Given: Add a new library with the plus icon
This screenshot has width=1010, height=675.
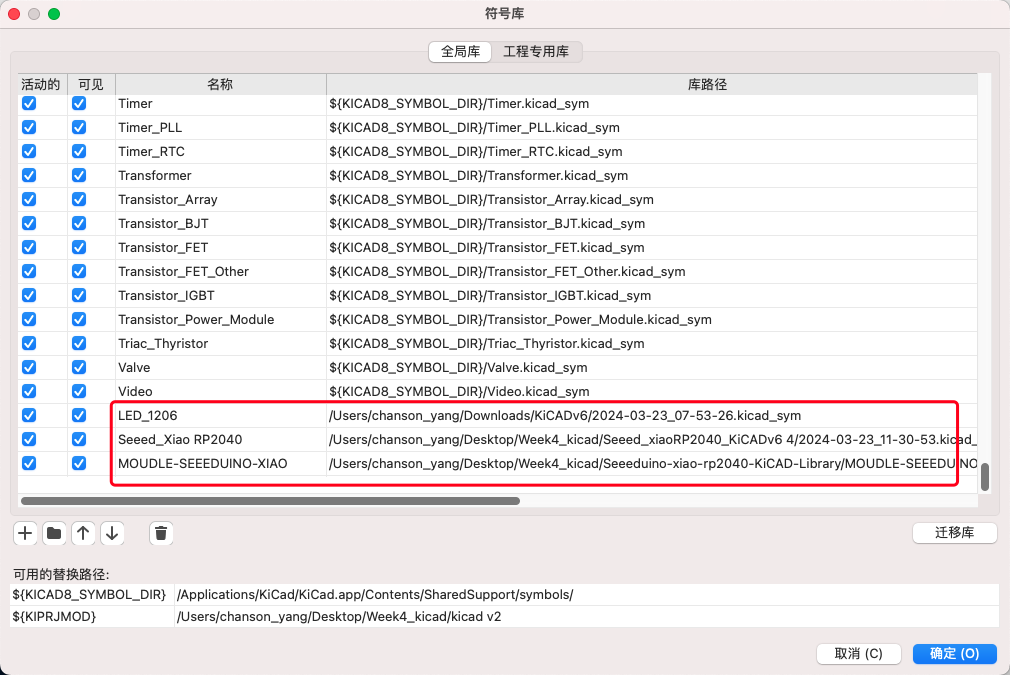Looking at the screenshot, I should coord(25,533).
